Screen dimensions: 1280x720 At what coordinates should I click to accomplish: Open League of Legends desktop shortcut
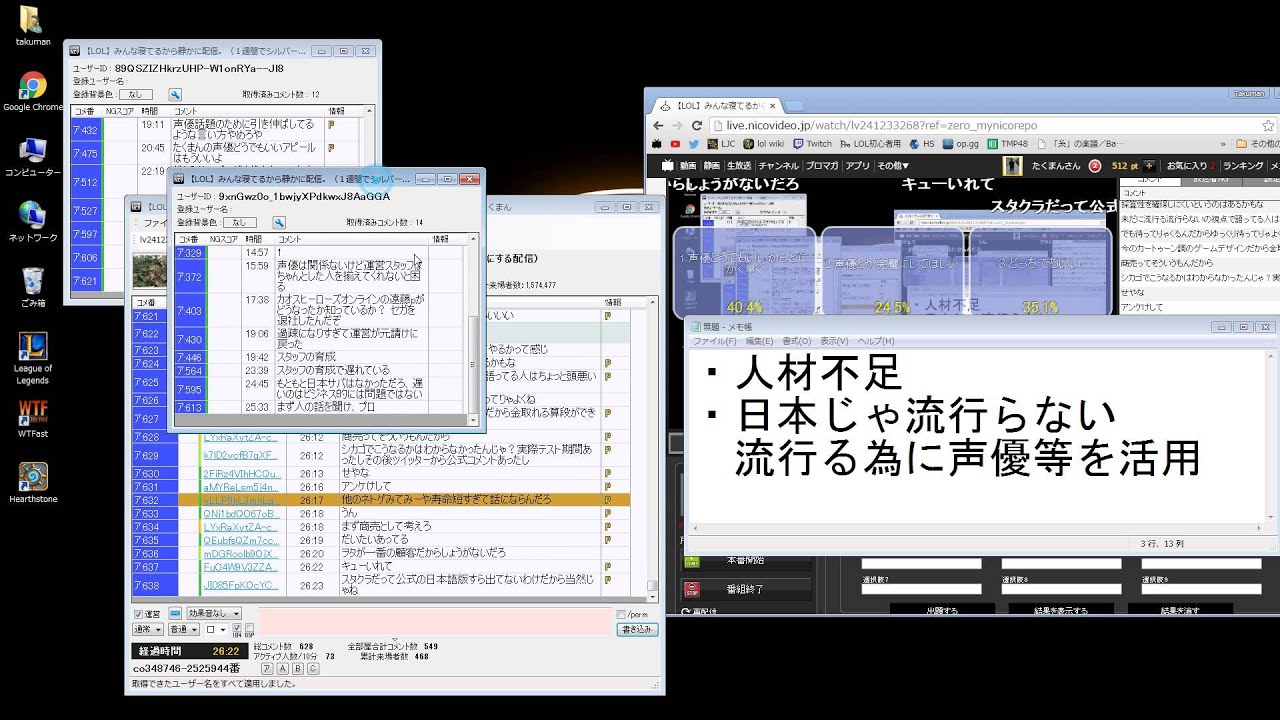[32, 348]
